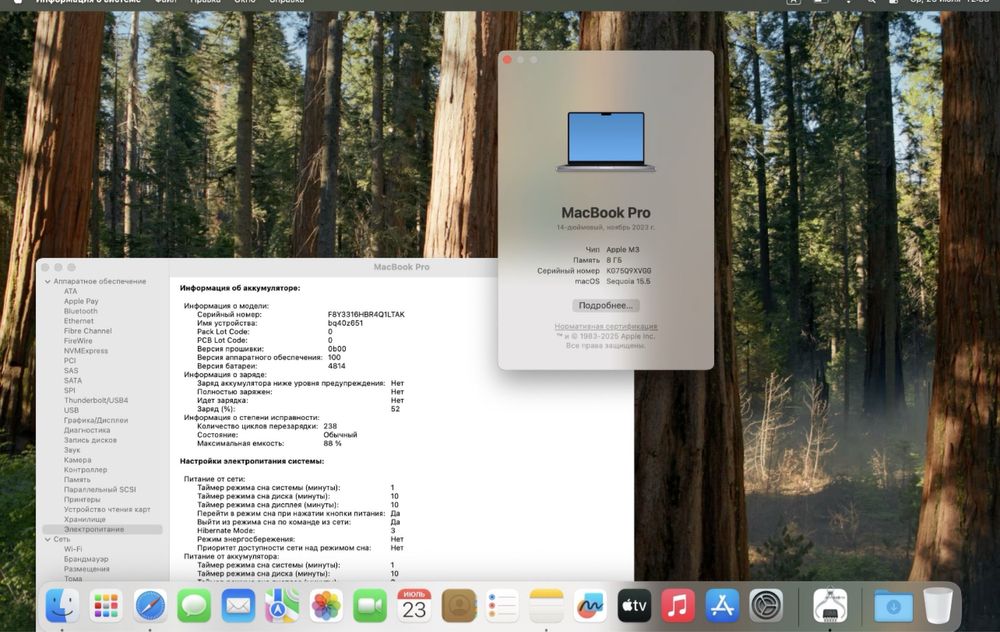Open the Apple TV app in the Dock
Screen dimensions: 1000x632
pyautogui.click(x=635, y=605)
